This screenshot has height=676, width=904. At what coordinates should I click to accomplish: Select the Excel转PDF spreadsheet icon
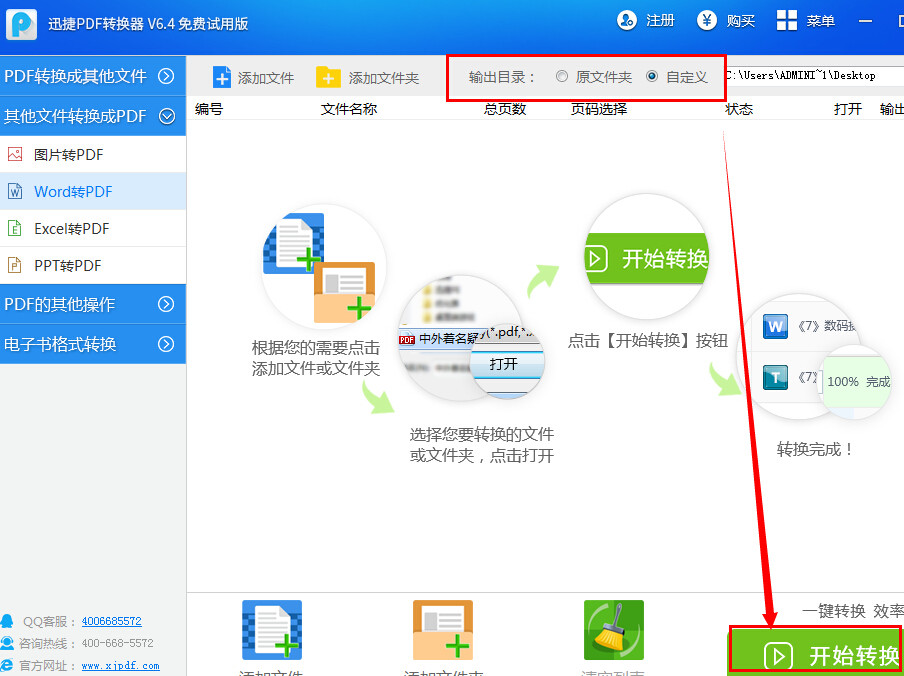(14, 228)
